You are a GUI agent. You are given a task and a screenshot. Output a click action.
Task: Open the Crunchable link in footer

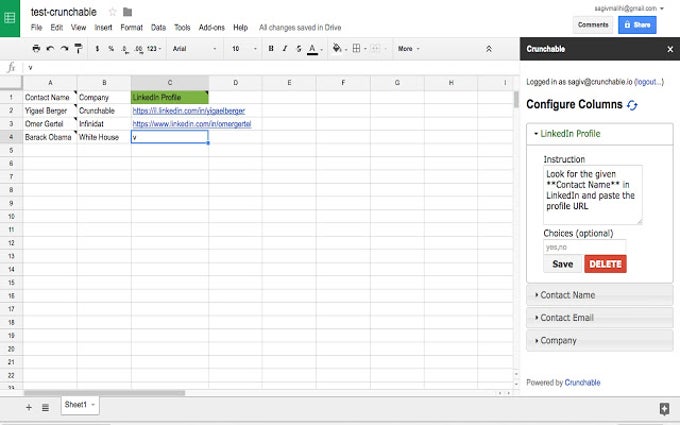[582, 382]
